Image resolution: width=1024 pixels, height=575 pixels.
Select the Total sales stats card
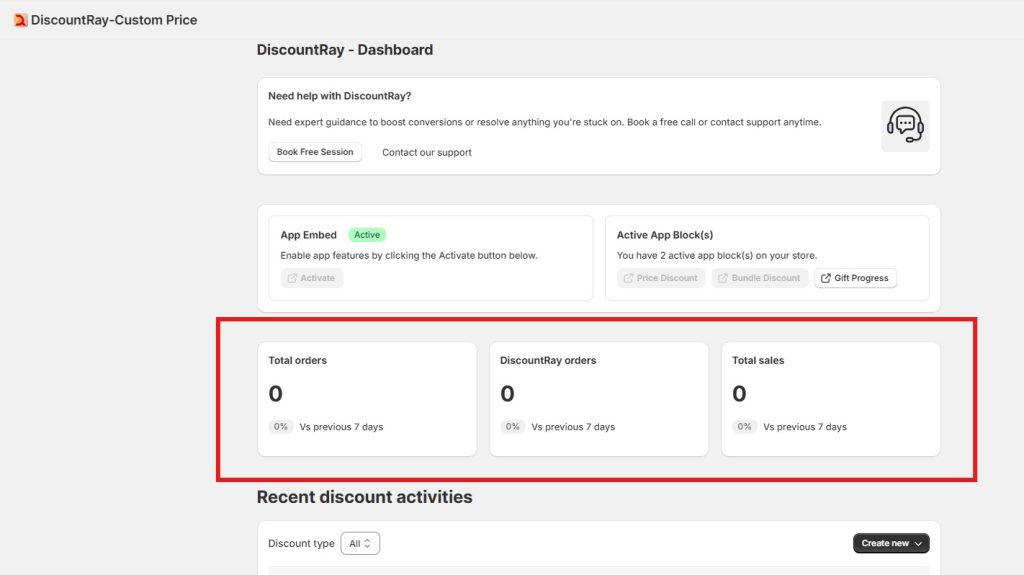tap(830, 399)
